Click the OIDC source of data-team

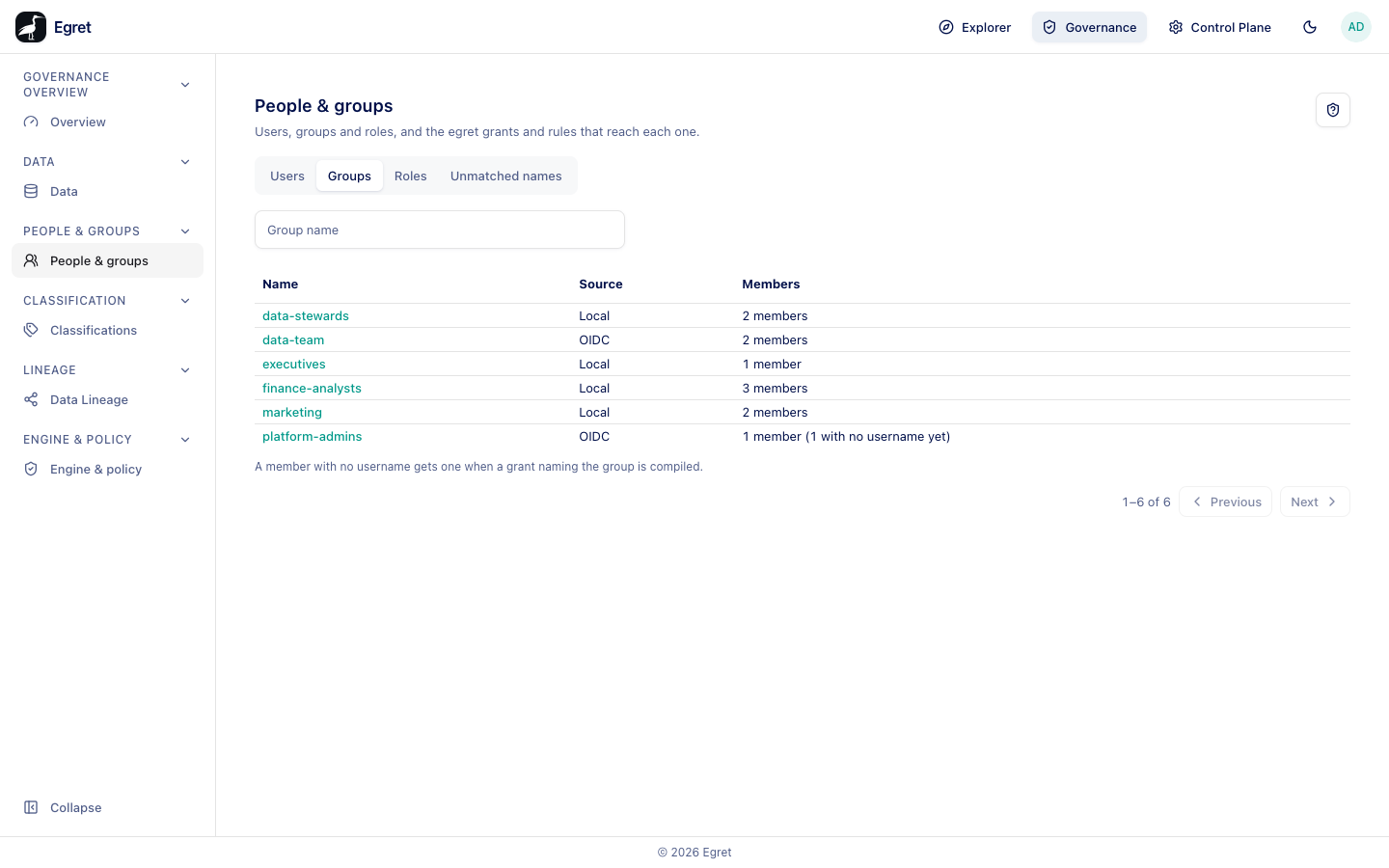(x=594, y=339)
